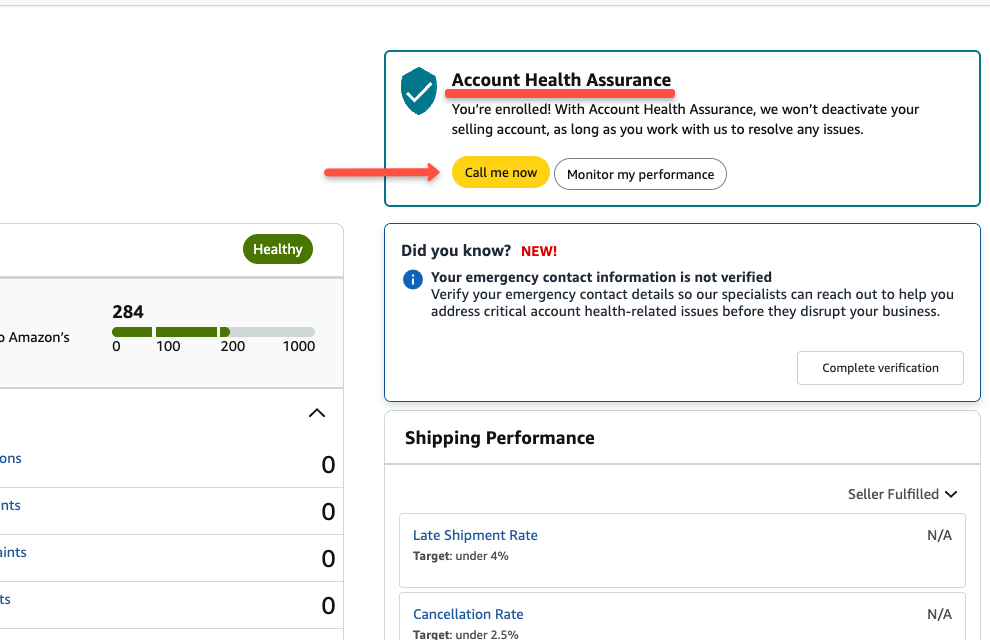Collapse the section using the up chevron
990x640 pixels.
[317, 413]
